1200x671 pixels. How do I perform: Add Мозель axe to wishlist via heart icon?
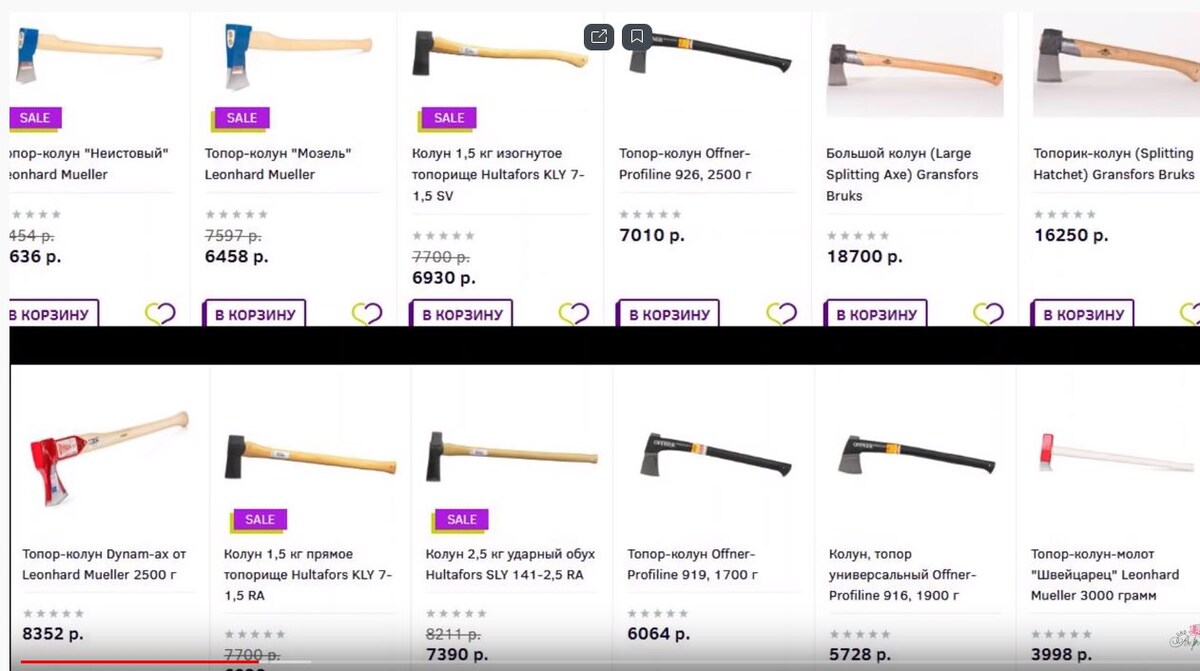[x=367, y=314]
